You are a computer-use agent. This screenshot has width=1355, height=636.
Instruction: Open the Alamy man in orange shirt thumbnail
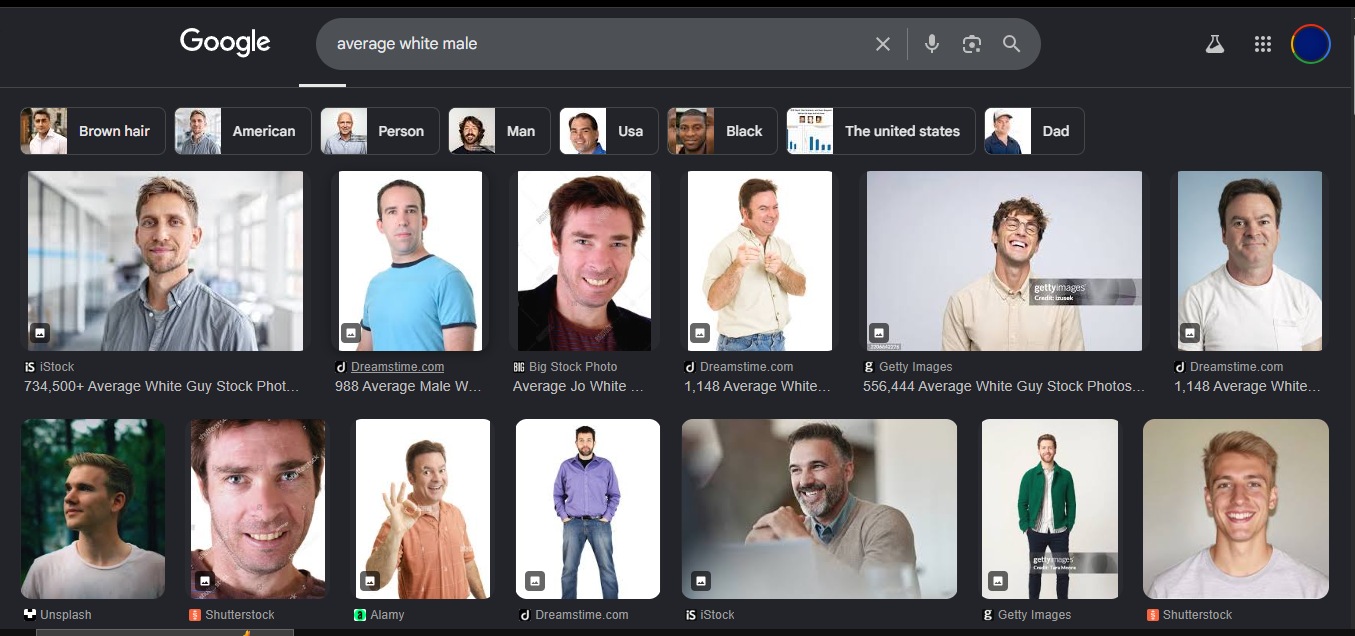coord(423,509)
